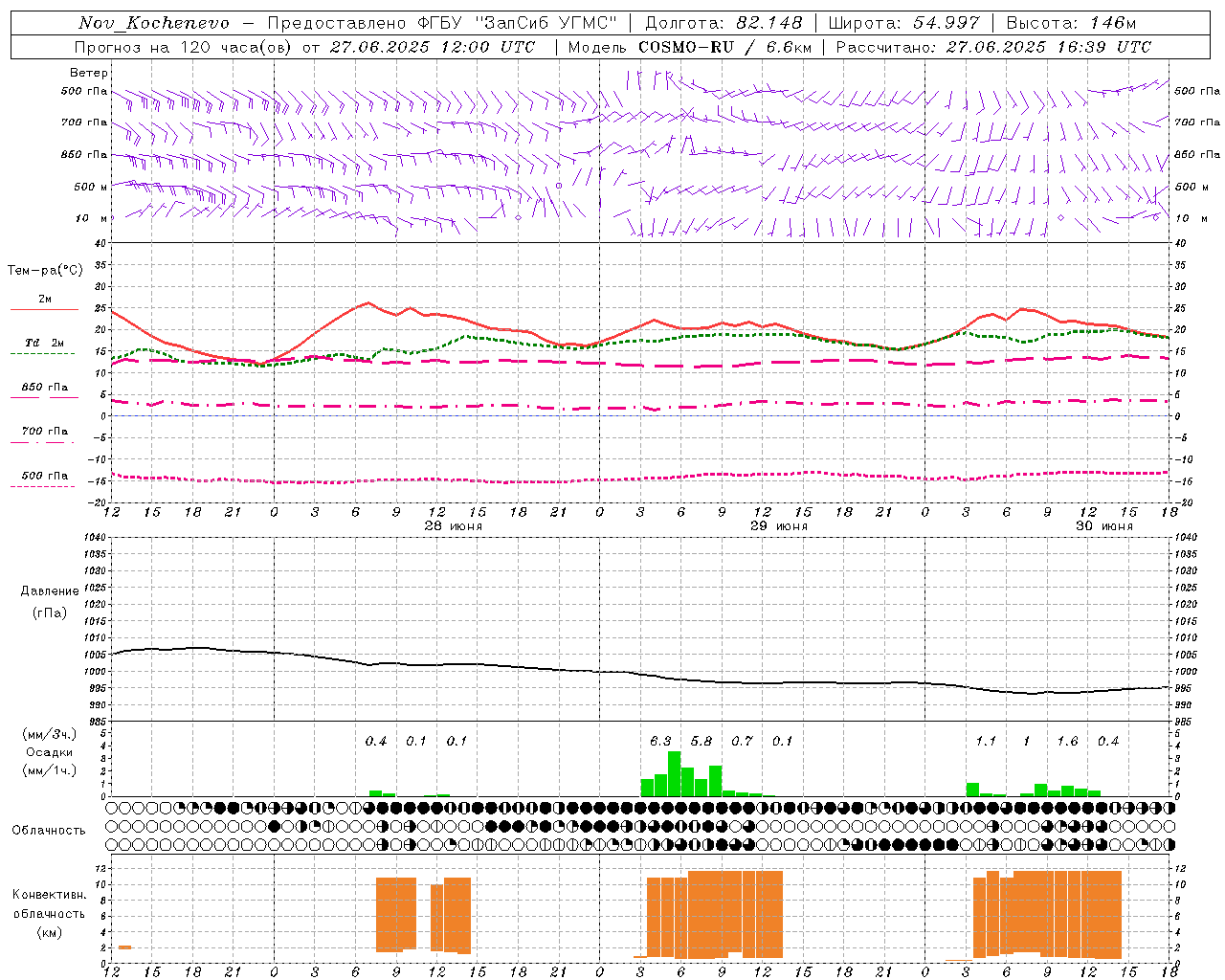Click the 'Облачность' cloudiness label
The width and height of the screenshot is (1225, 980).
[49, 830]
